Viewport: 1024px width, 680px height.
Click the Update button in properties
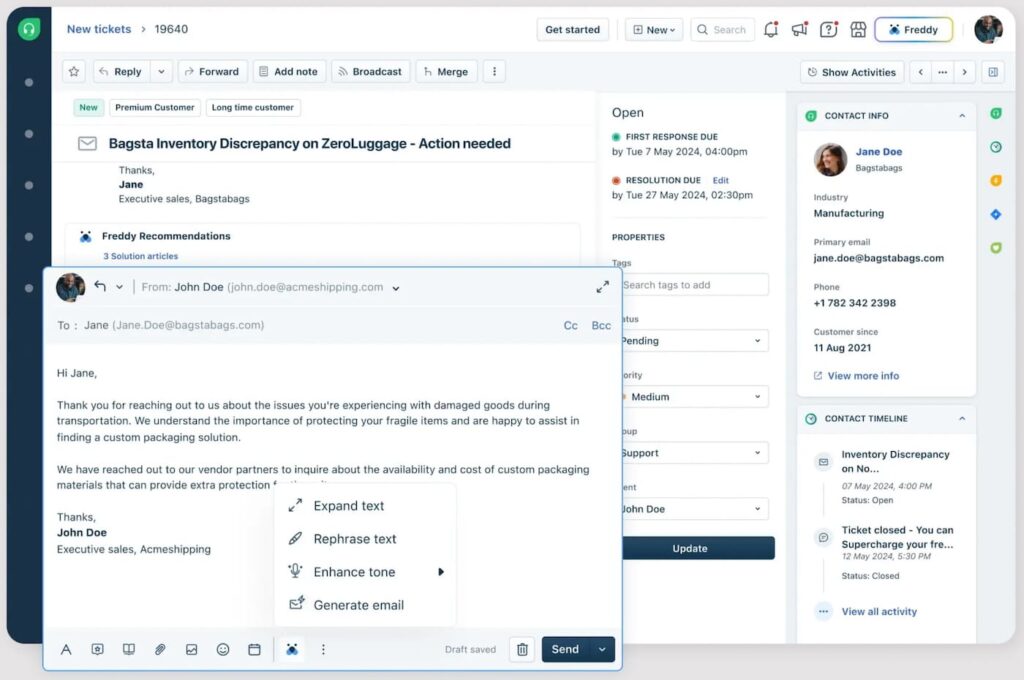tap(690, 548)
